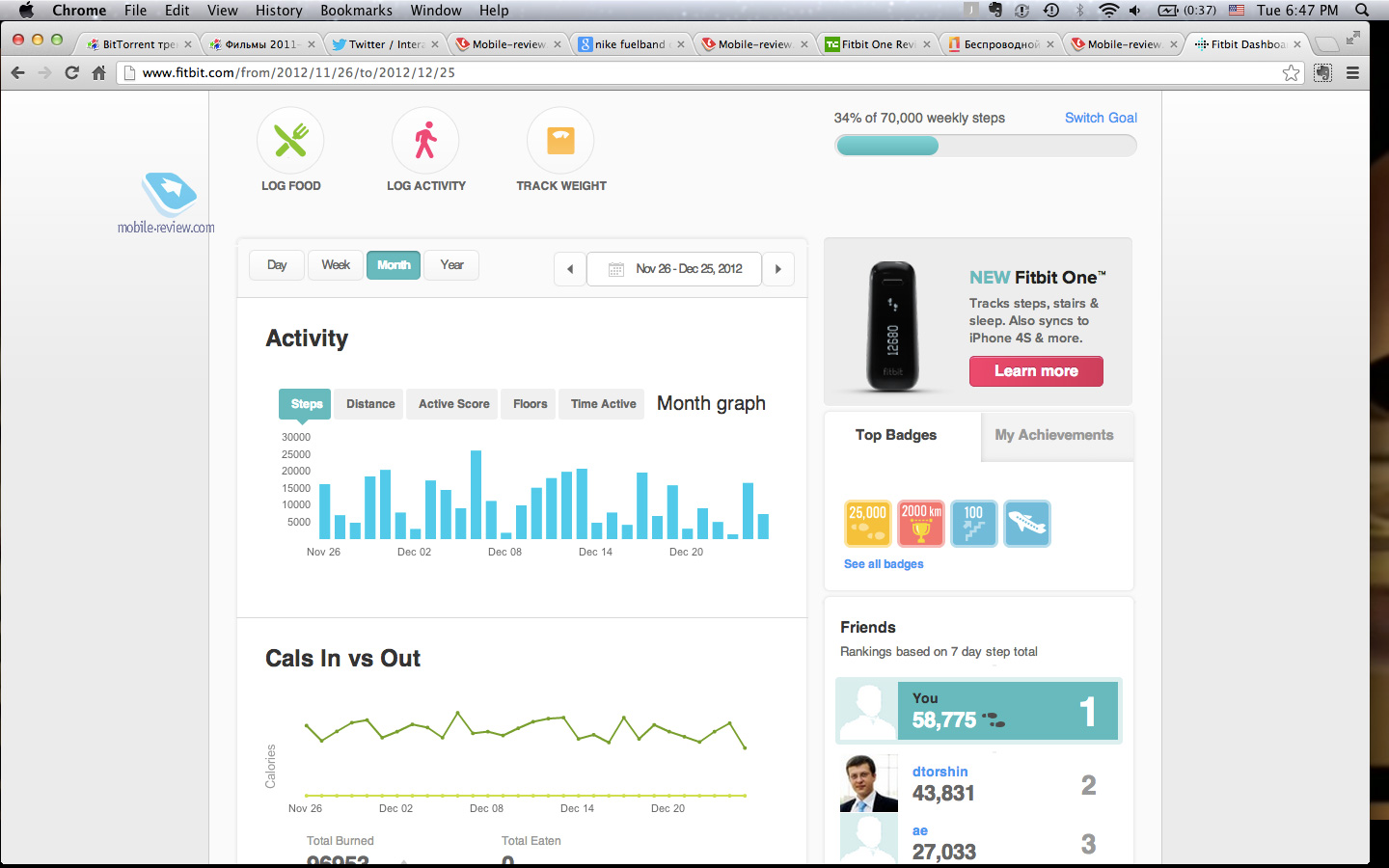The image size is (1389, 868).
Task: Open the Log Food icon
Action: 290,141
